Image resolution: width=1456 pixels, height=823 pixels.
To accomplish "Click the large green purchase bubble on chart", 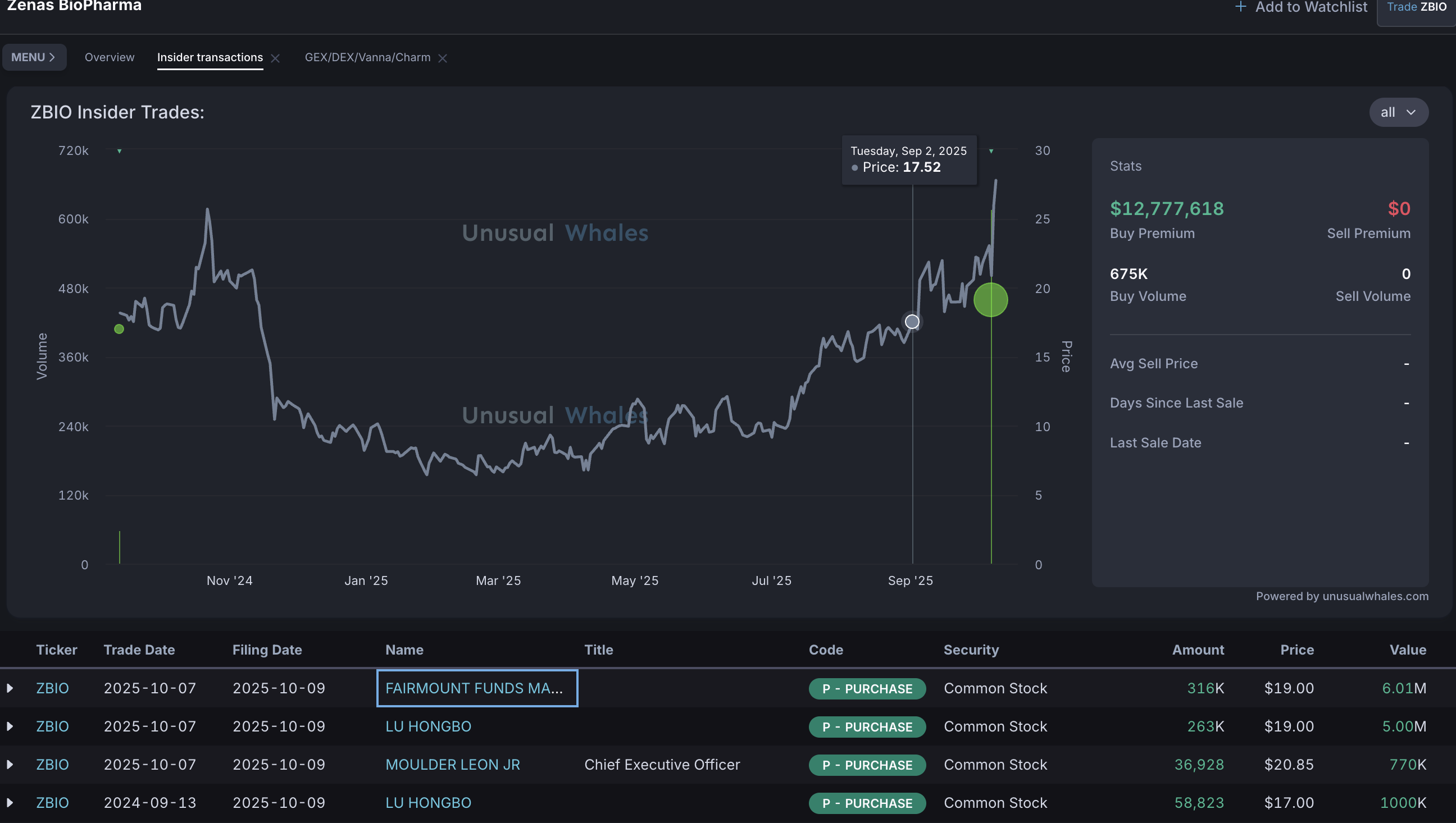I will coord(990,300).
